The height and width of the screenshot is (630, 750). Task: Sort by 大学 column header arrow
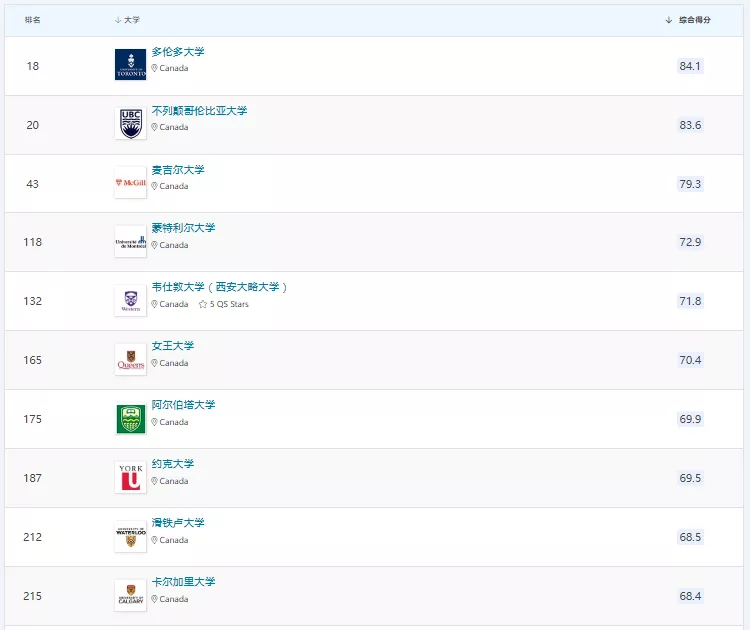pos(118,20)
